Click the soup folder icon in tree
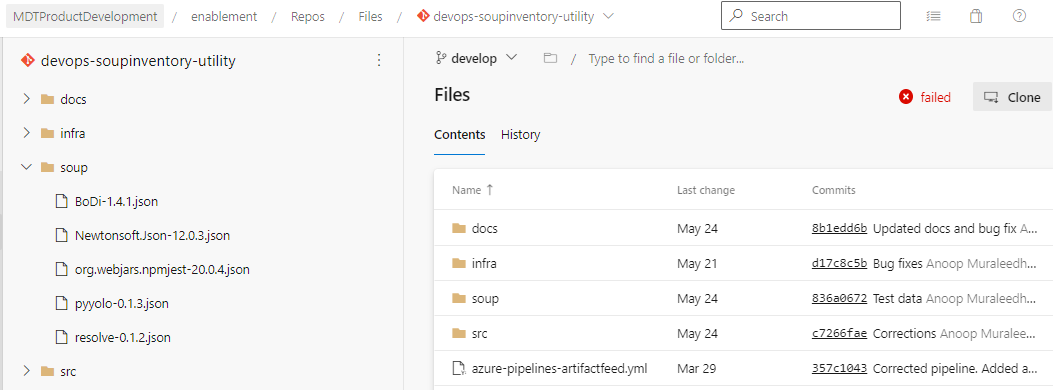Screen dimensions: 1053x390 point(47,167)
